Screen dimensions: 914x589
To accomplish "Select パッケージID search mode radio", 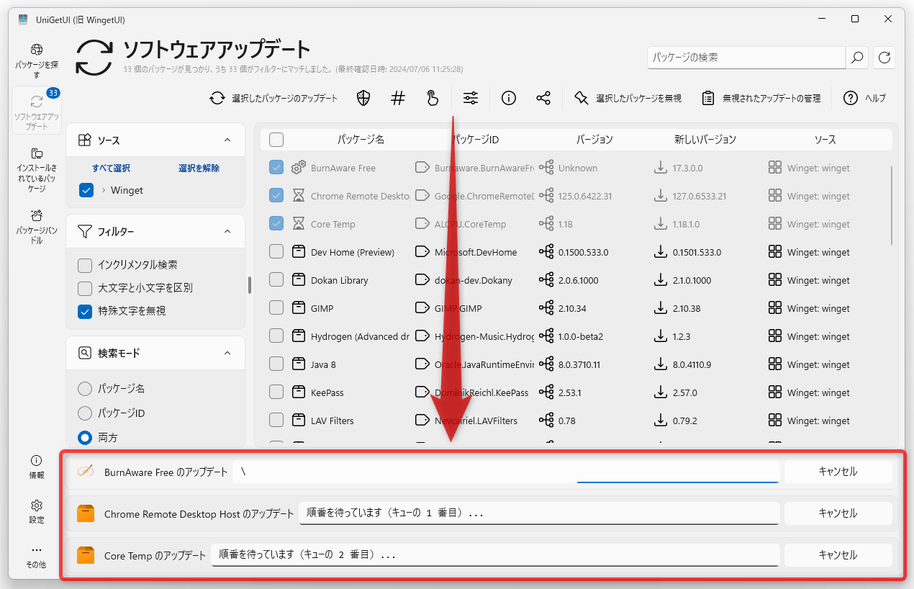I will (85, 413).
